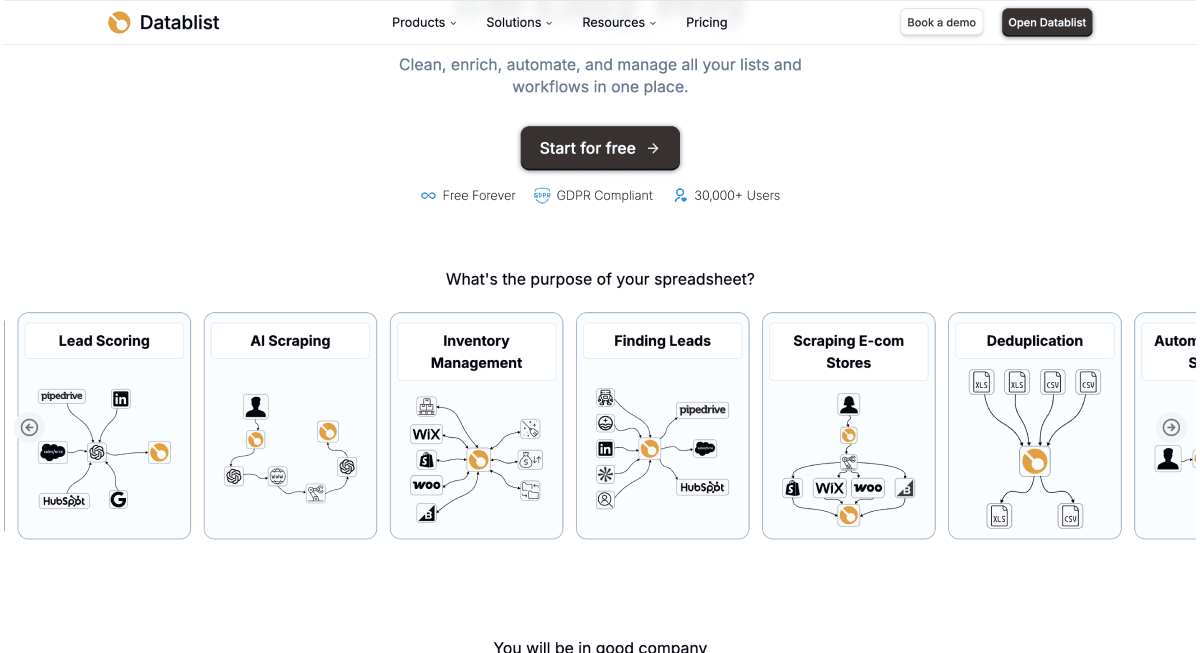This screenshot has width=1200, height=653.
Task: Expand the Solutions dropdown menu
Action: pos(519,22)
